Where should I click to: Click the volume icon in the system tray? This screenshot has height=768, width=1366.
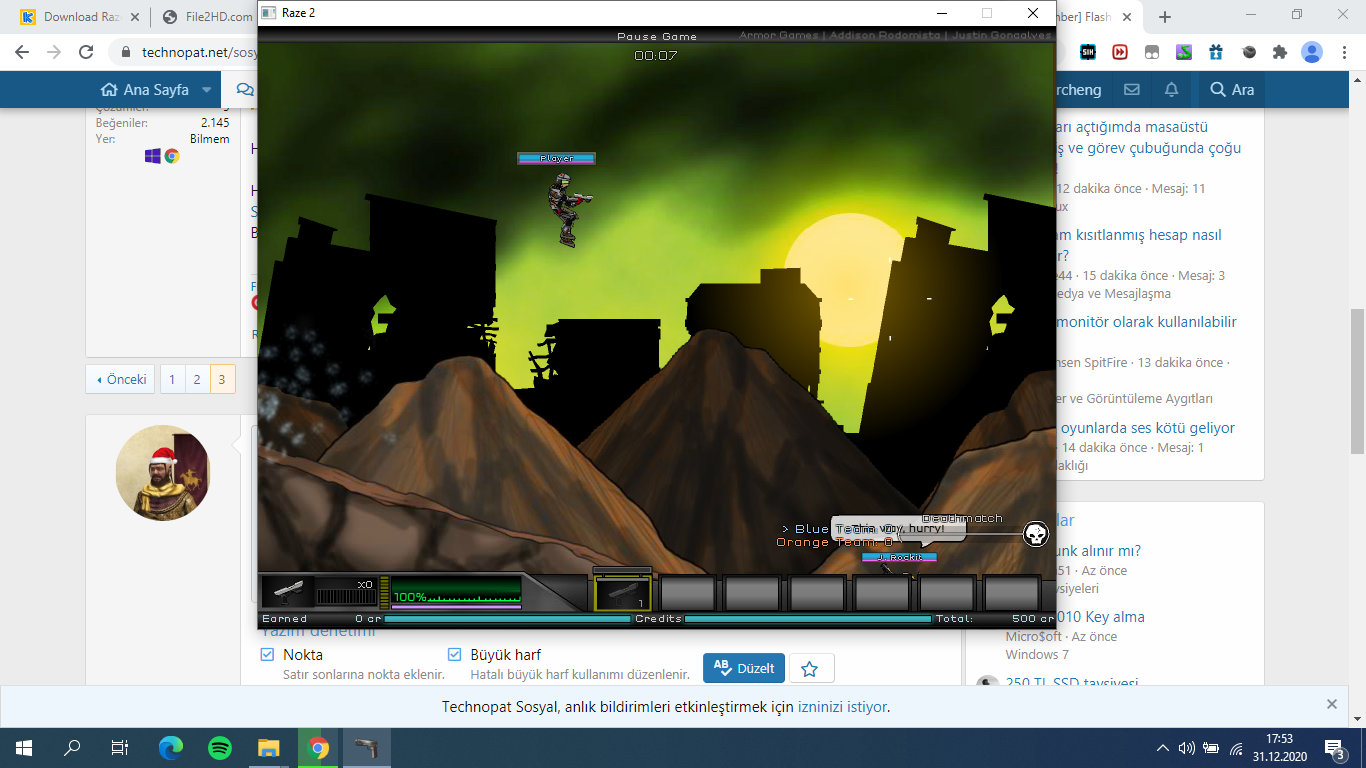click(1187, 748)
